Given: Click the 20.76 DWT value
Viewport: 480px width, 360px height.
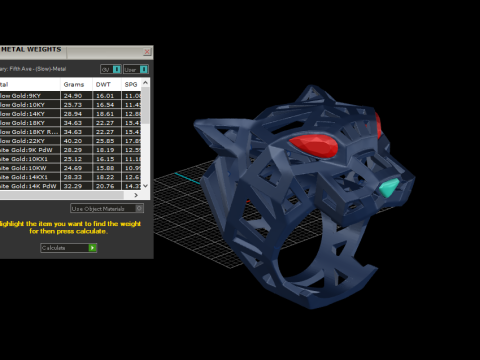Looking at the screenshot, I should [105, 186].
